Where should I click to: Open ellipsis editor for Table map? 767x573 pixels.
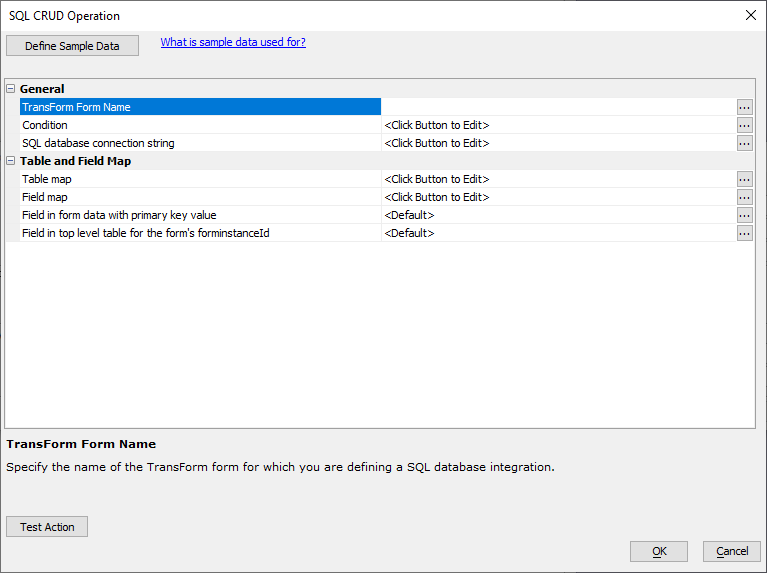point(744,179)
